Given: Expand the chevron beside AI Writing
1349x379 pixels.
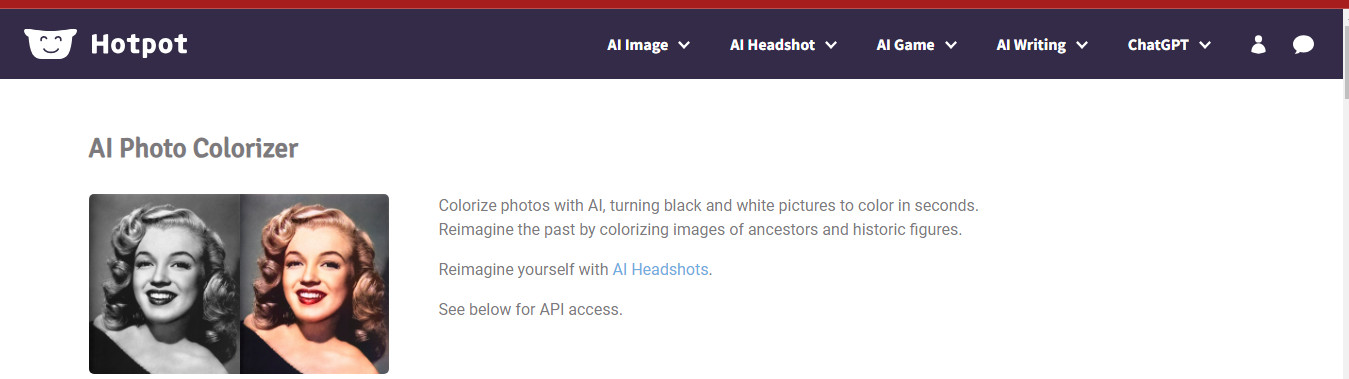Looking at the screenshot, I should (x=1082, y=45).
